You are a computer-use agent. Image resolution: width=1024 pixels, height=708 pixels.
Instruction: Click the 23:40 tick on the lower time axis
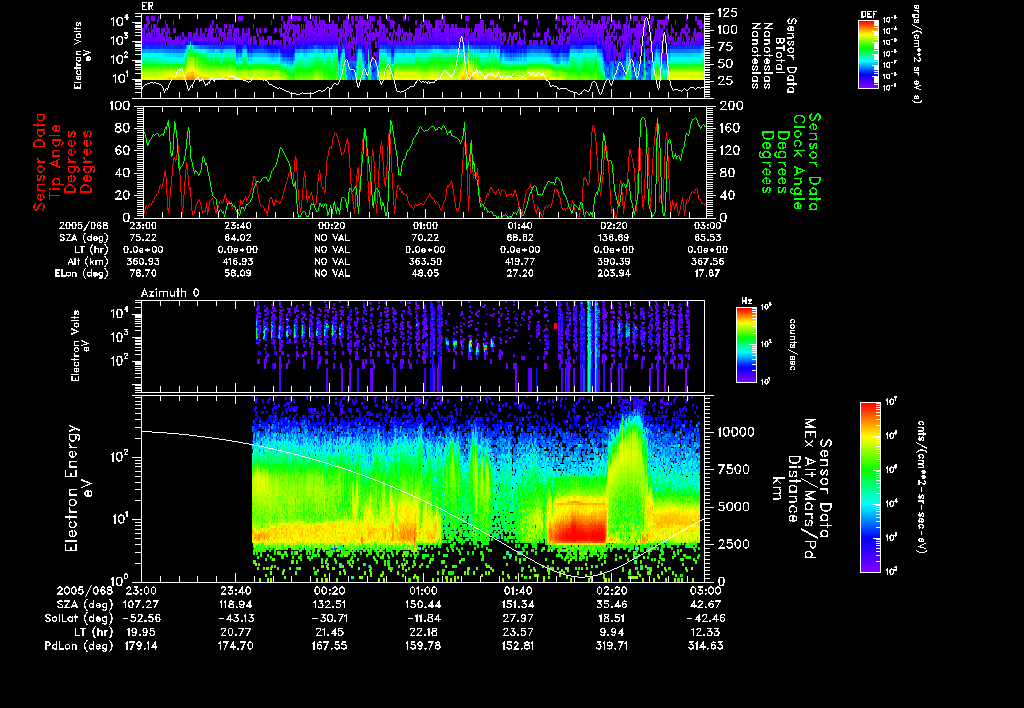pyautogui.click(x=236, y=590)
